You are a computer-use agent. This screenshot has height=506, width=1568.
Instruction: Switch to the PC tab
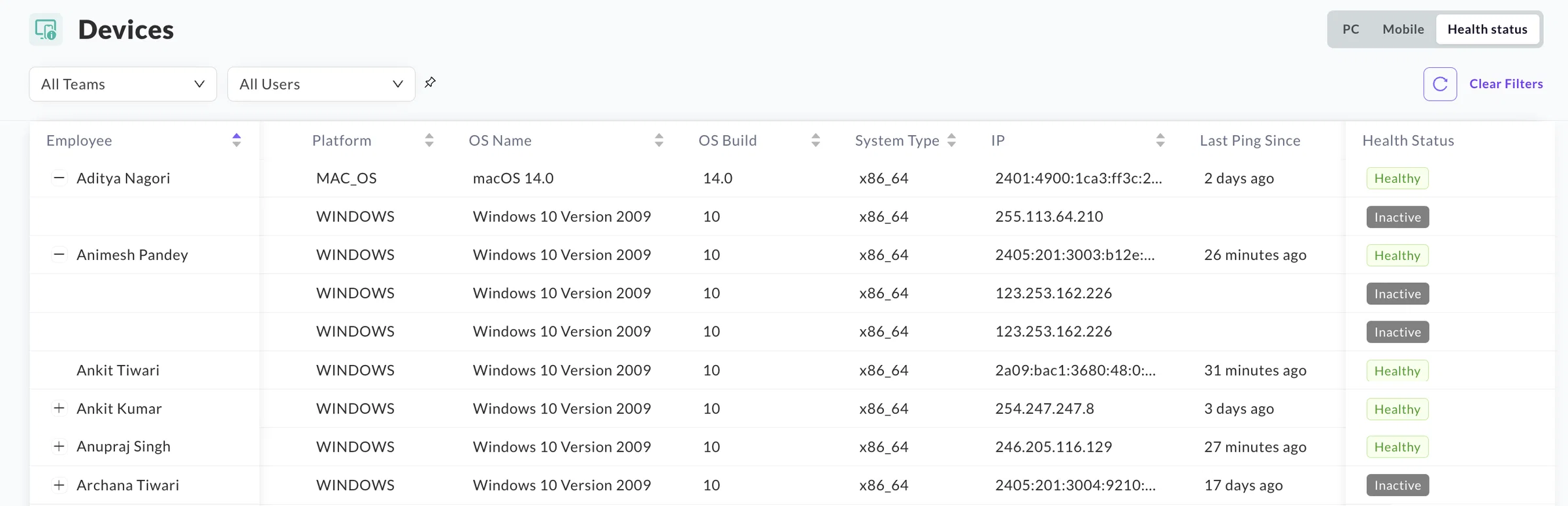coord(1350,29)
